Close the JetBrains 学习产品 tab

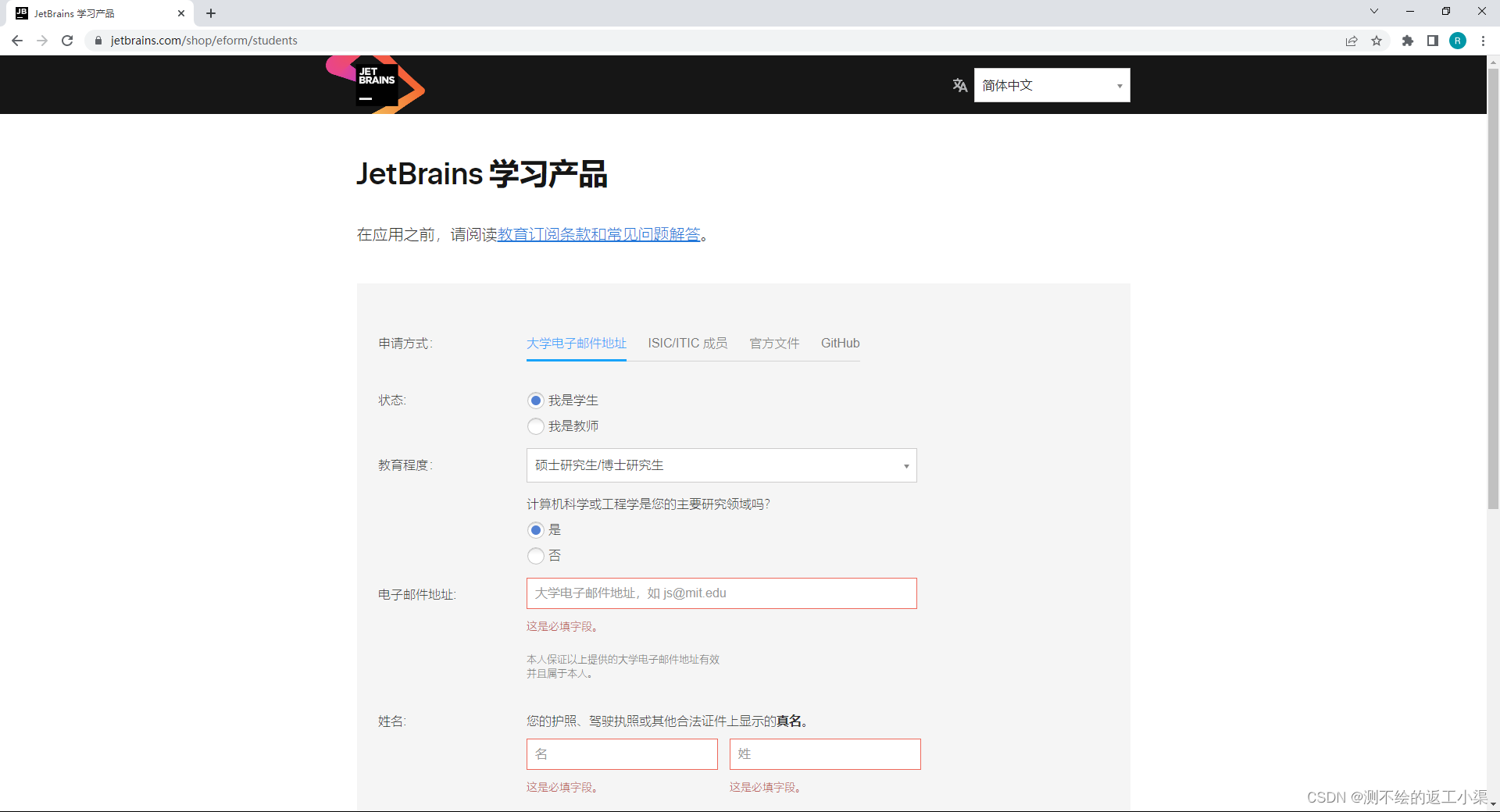pyautogui.click(x=181, y=13)
